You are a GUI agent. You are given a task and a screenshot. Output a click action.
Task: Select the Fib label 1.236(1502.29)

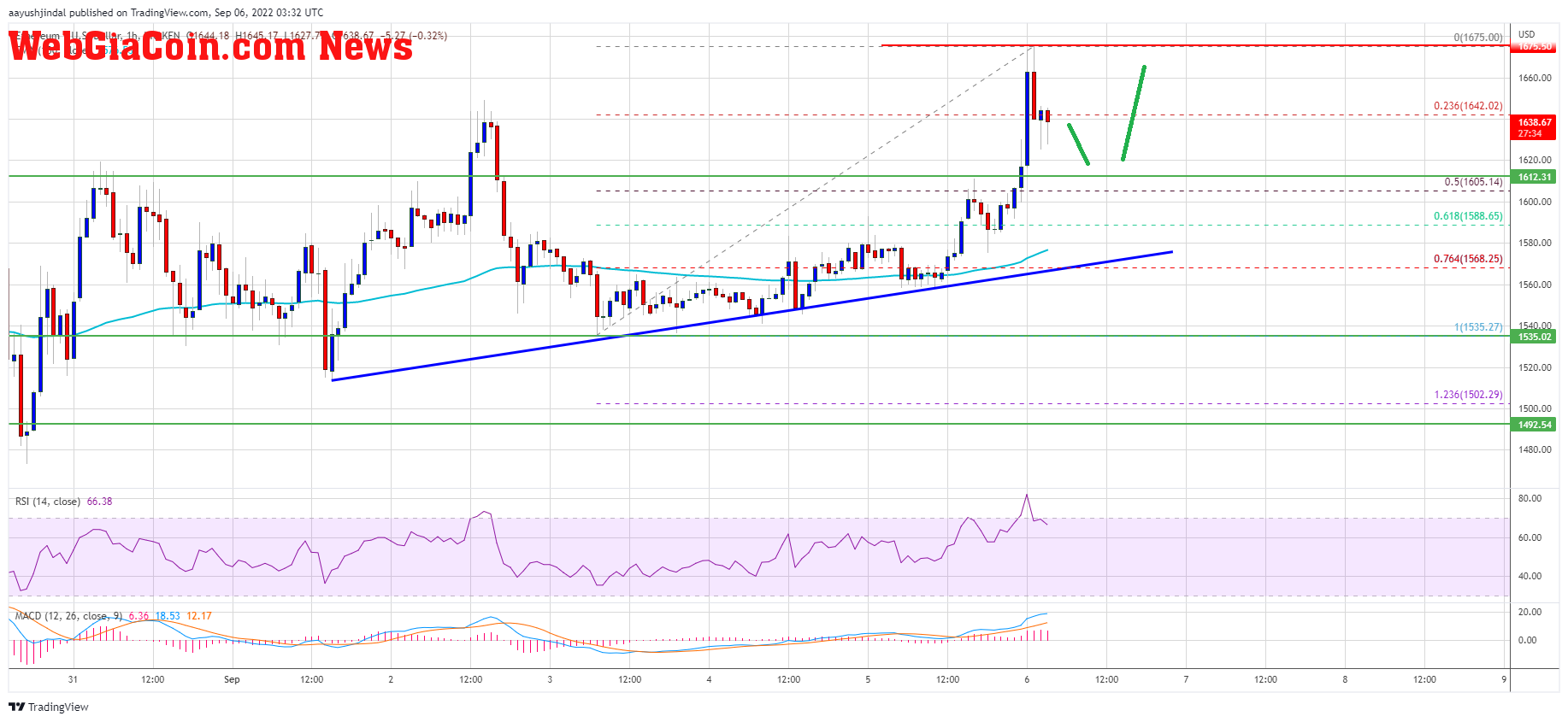pos(1468,394)
